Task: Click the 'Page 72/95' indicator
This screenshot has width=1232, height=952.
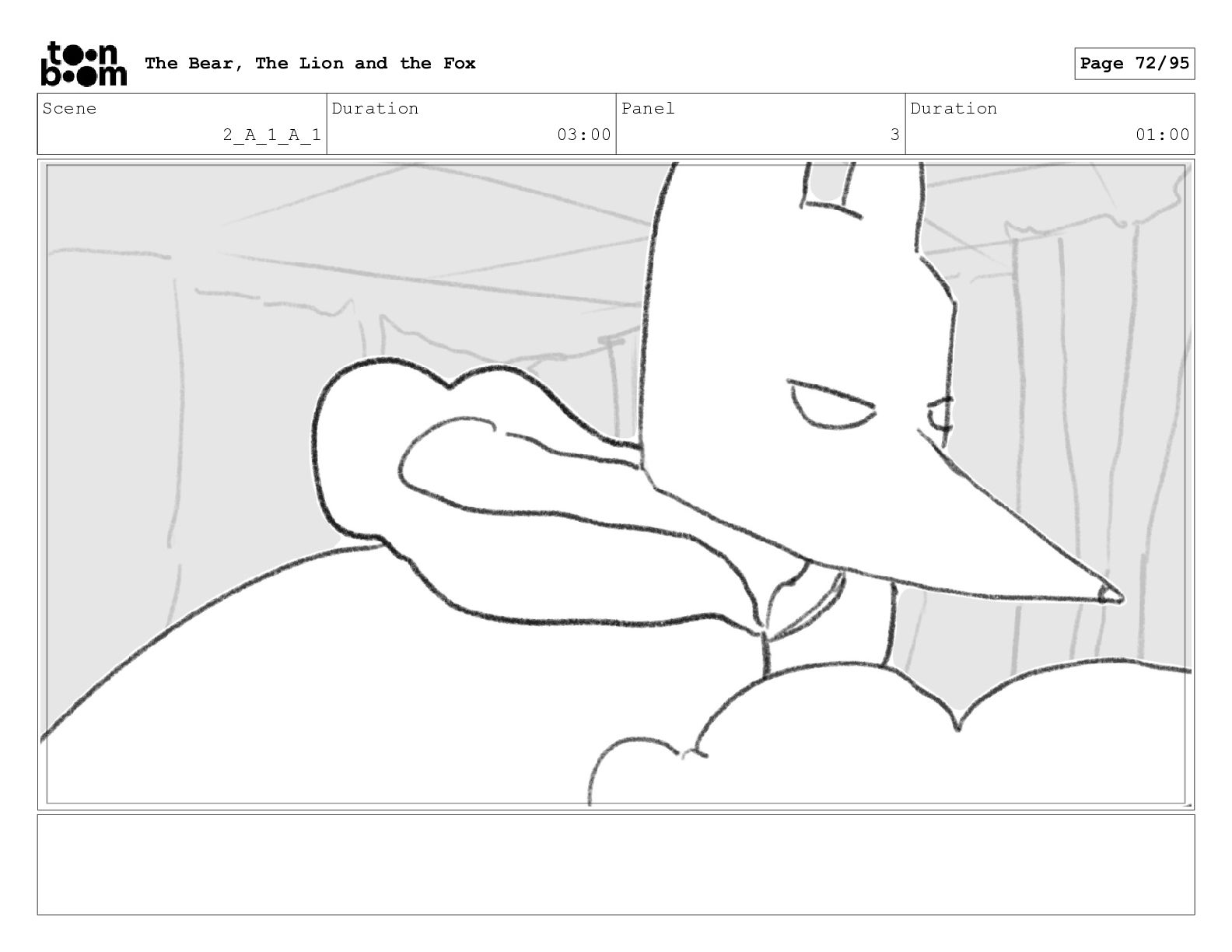Action: pos(1134,63)
